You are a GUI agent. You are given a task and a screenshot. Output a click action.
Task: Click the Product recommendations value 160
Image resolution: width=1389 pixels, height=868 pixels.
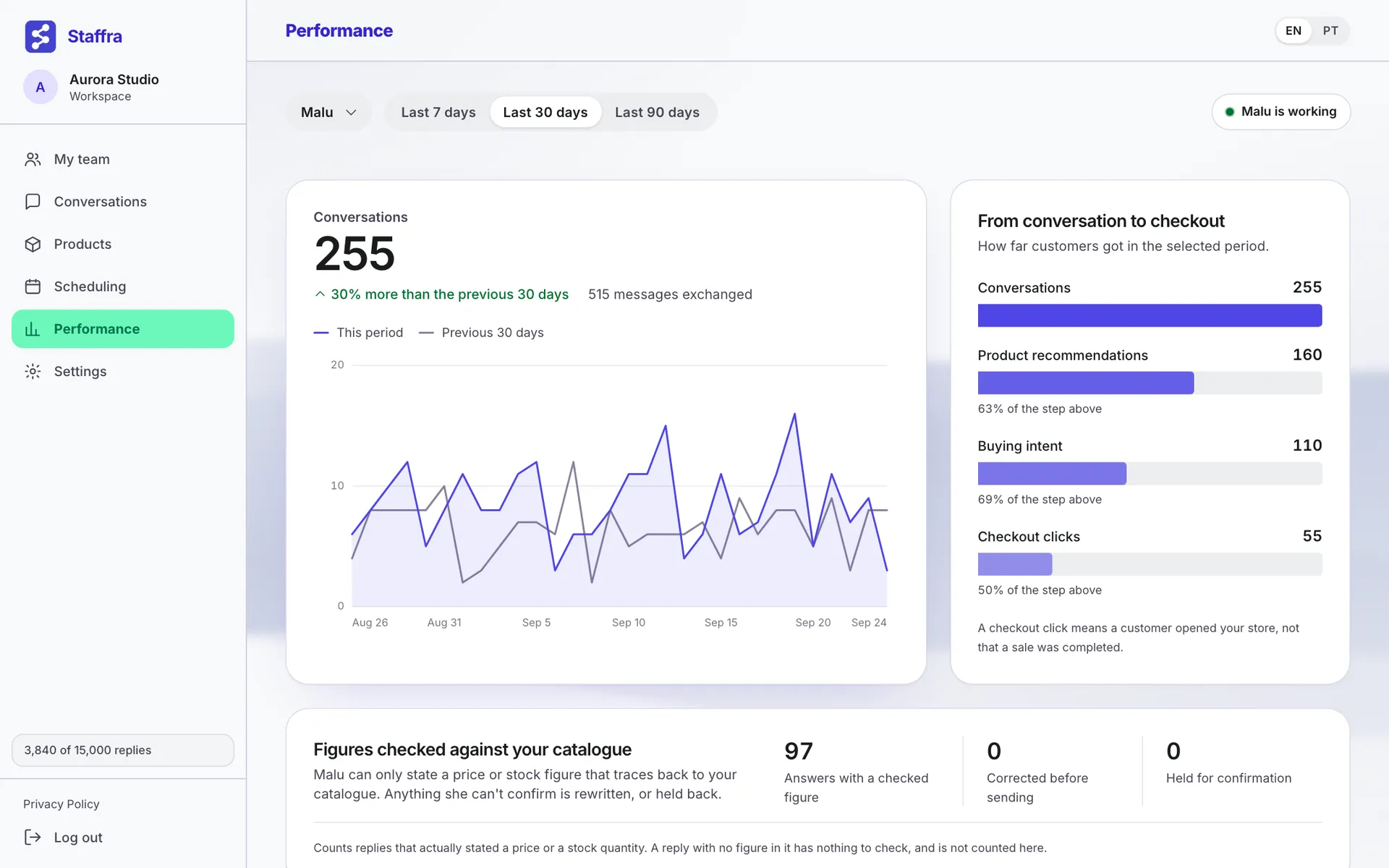pyautogui.click(x=1307, y=355)
